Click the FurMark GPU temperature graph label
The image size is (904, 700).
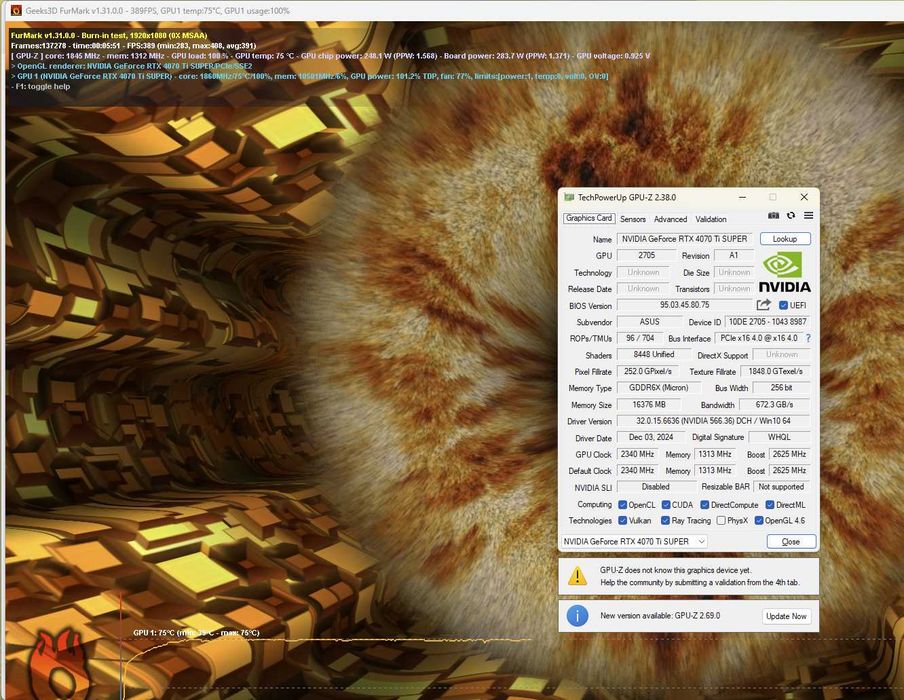[x=196, y=633]
